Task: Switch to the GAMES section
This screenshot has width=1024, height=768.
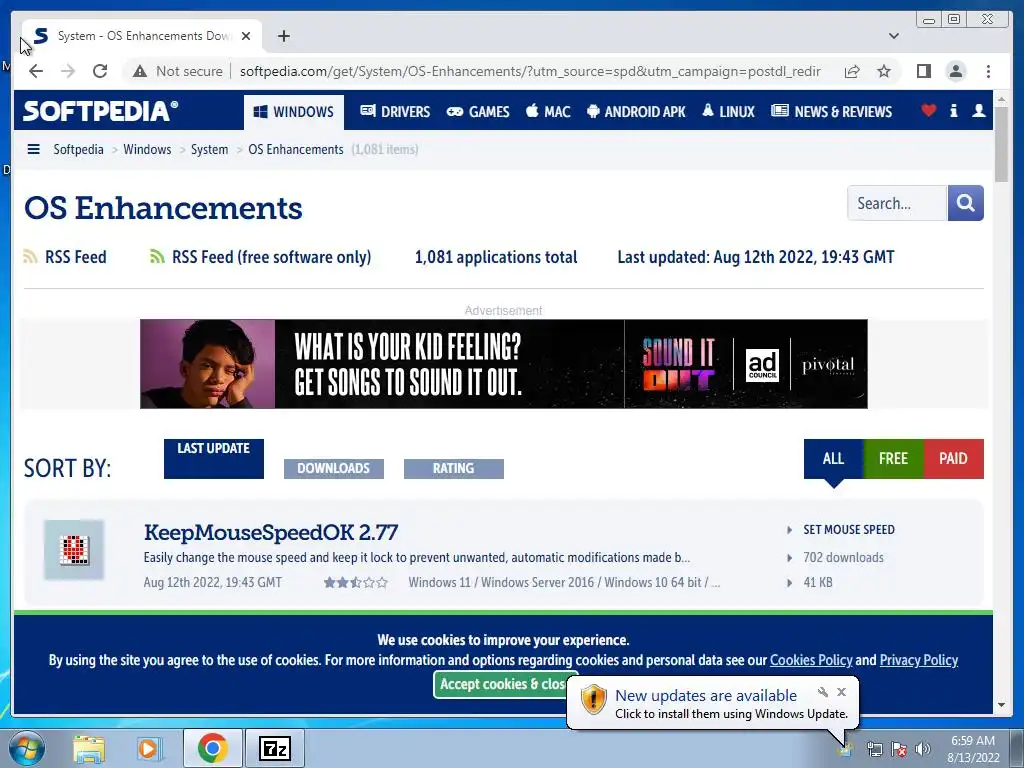Action: [x=478, y=112]
